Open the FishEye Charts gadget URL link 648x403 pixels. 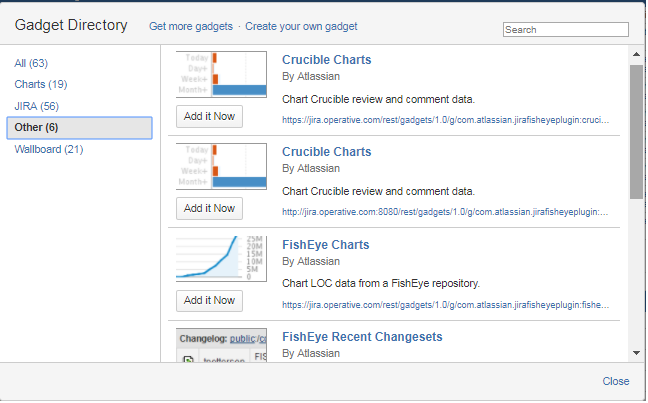coord(446,305)
